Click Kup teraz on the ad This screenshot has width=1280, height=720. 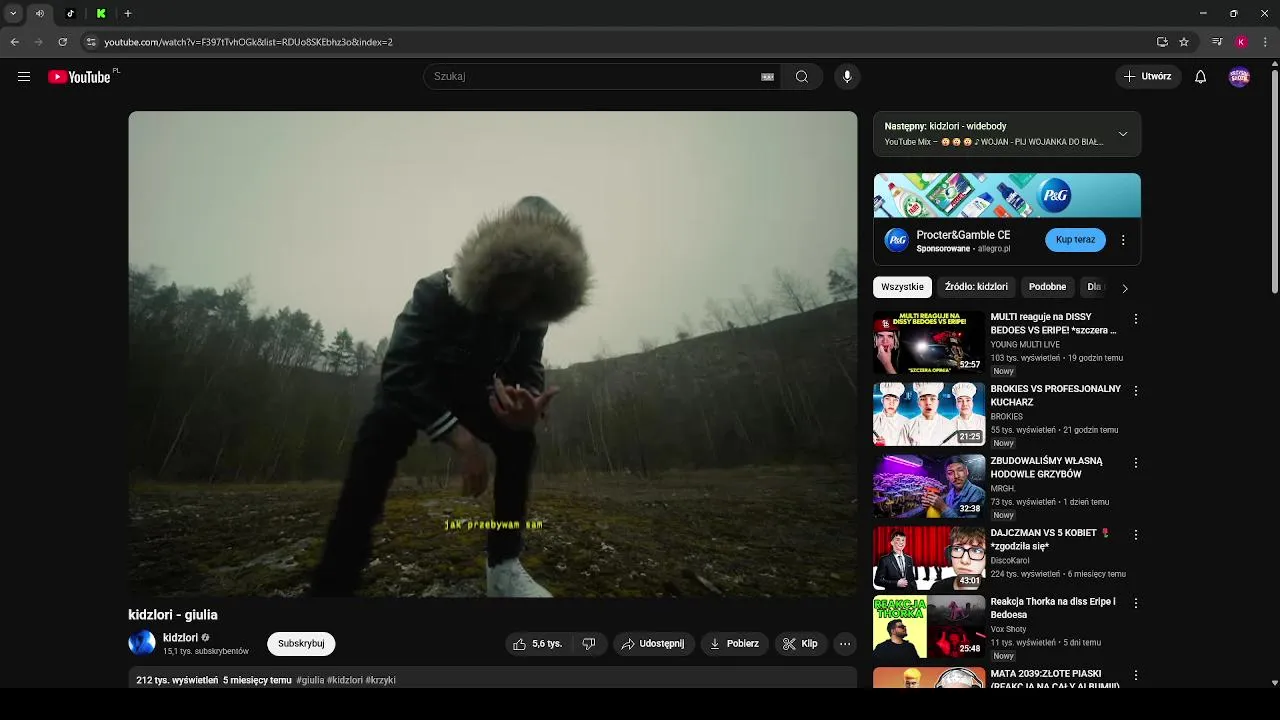(1075, 240)
